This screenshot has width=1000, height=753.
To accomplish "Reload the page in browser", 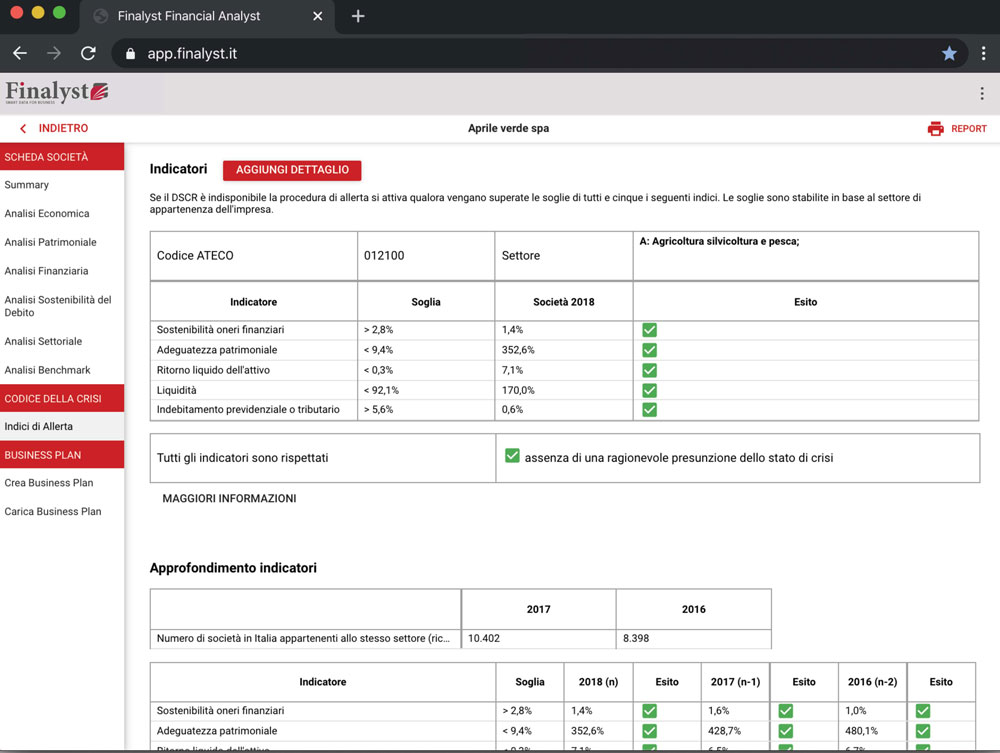I will point(88,54).
